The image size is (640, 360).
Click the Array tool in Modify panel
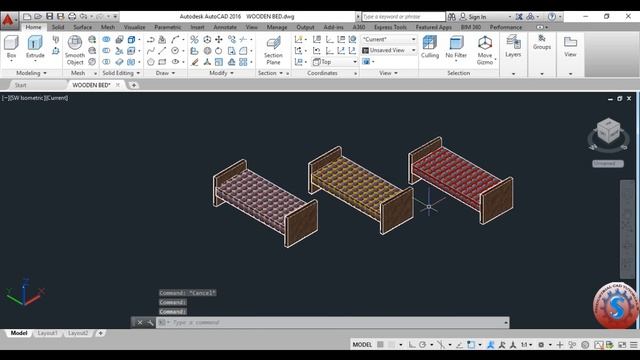tap(243, 62)
